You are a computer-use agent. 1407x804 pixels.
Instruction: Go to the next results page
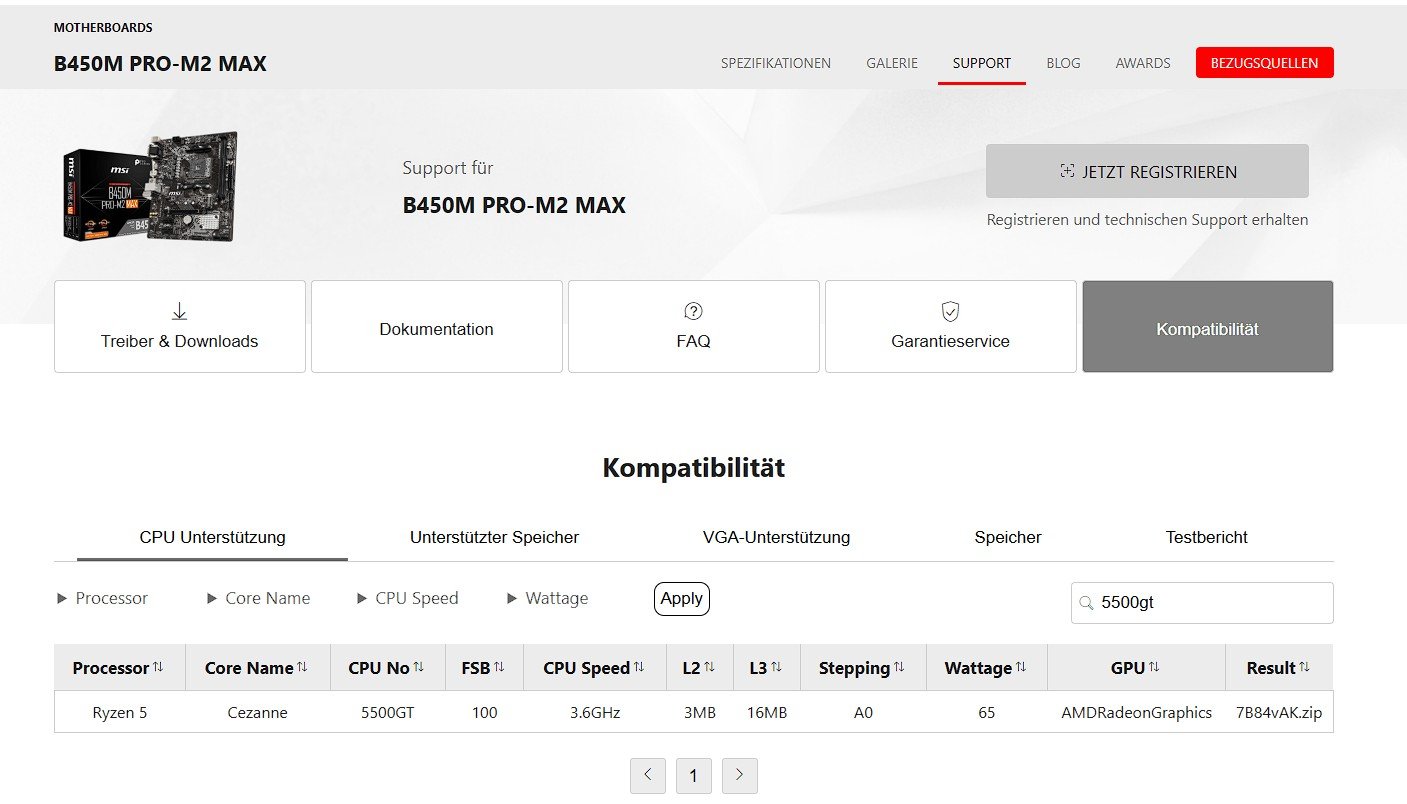(x=740, y=775)
